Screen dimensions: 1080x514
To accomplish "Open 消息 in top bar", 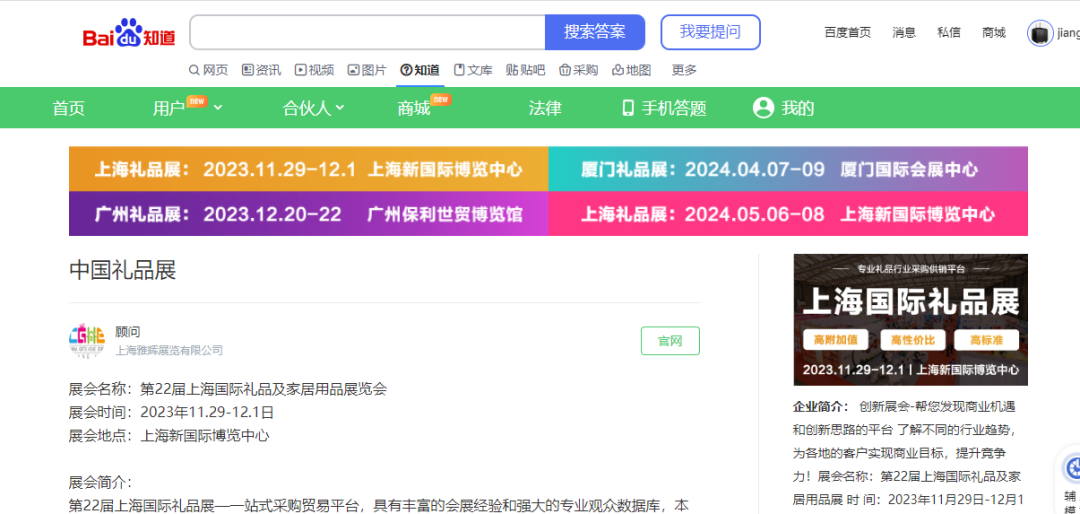I will (x=904, y=32).
